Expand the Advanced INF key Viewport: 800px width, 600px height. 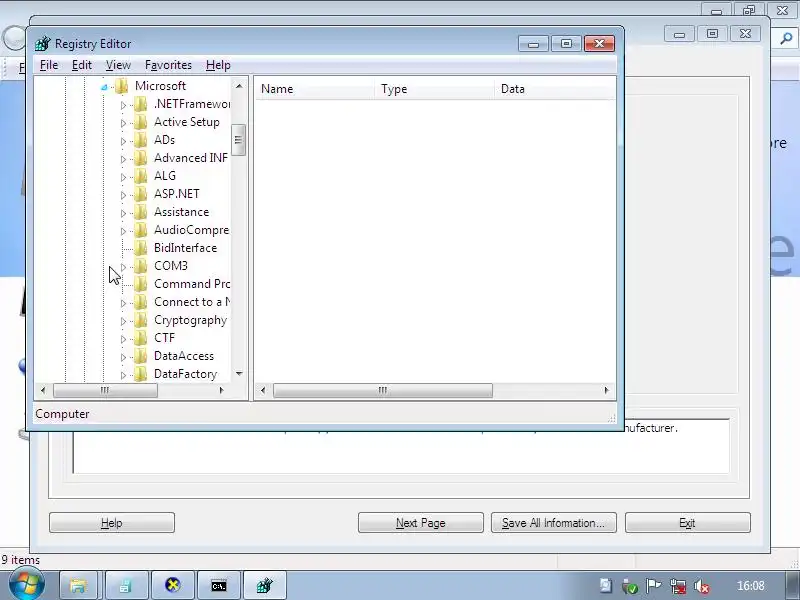123,159
